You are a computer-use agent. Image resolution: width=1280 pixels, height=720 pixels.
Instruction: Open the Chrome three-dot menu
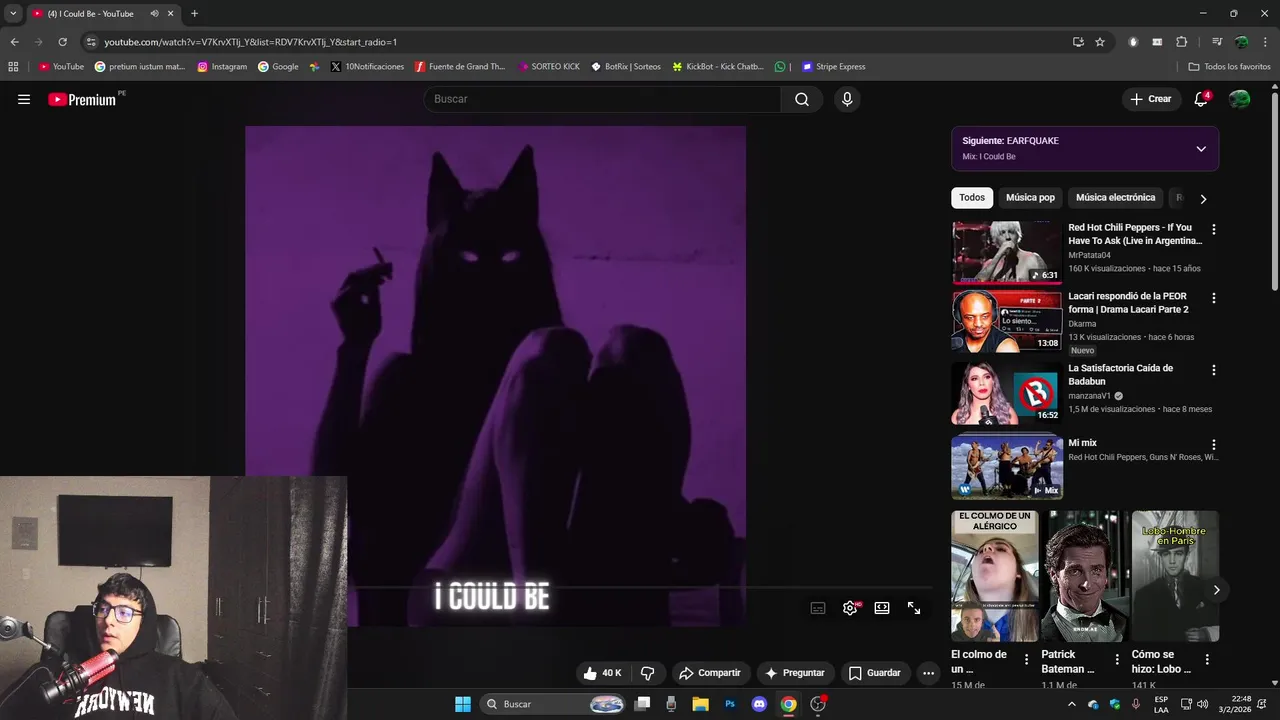click(x=1265, y=42)
